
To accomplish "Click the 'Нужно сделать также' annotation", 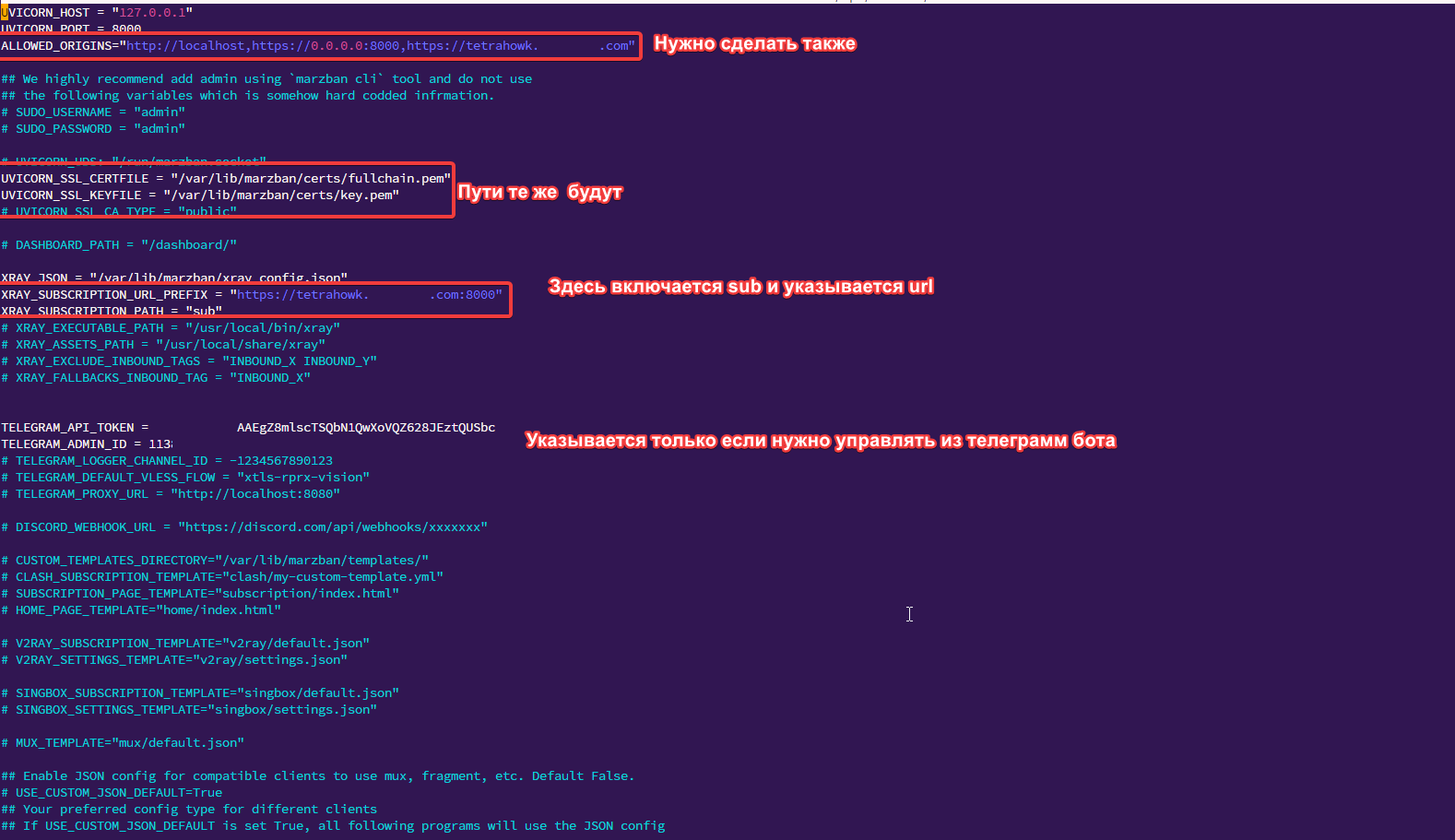I will click(x=754, y=44).
